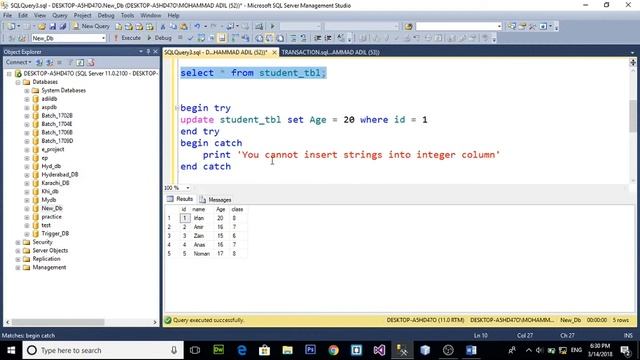
Task: Click the 'Noman' name cell in results
Action: (202, 254)
